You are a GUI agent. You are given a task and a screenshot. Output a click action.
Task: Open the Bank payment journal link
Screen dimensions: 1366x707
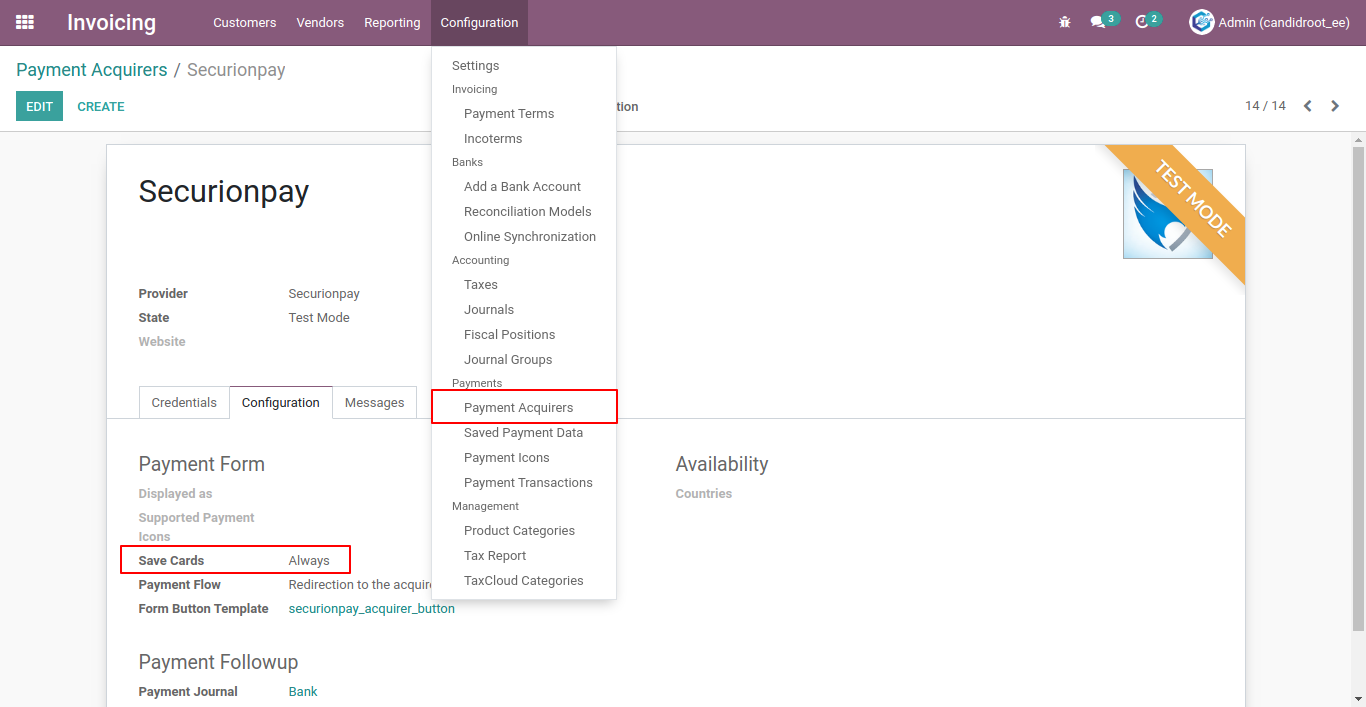click(303, 692)
